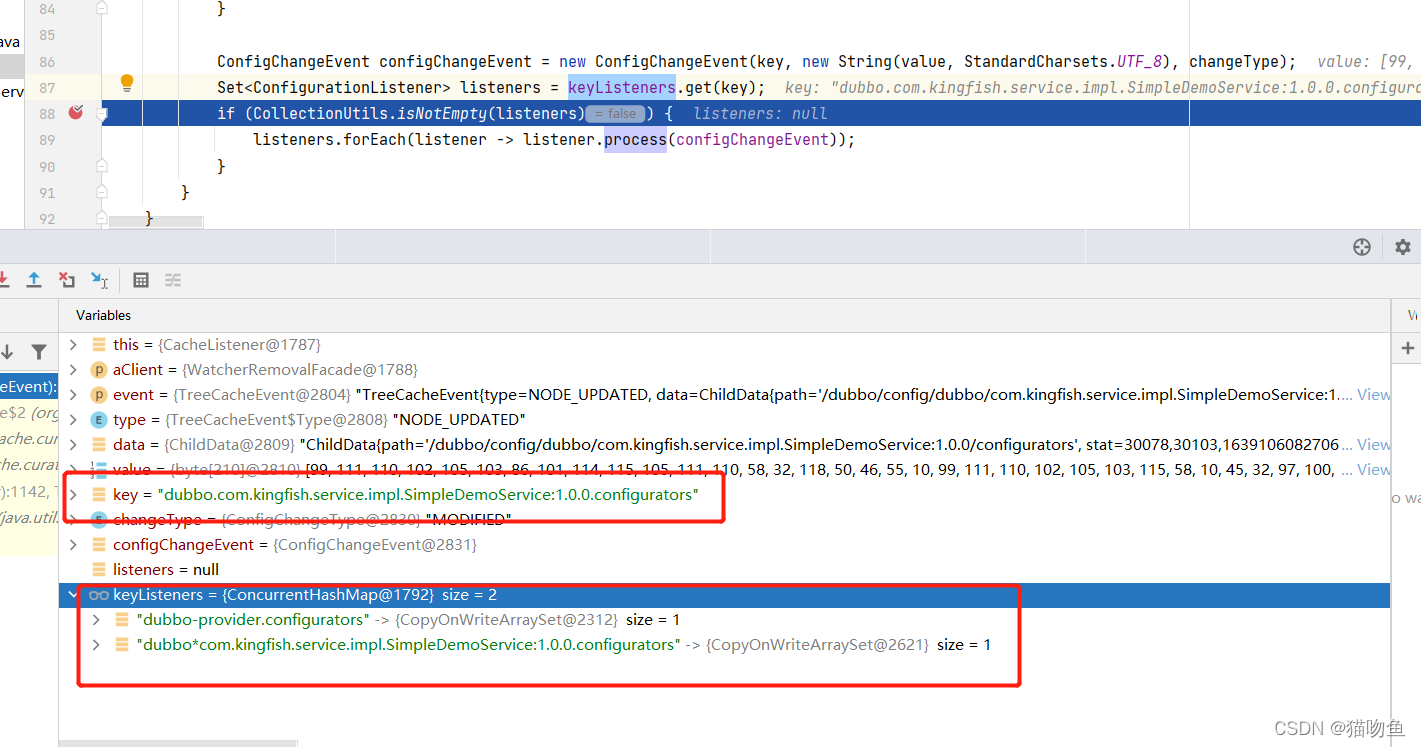Click the WatcherRemovalFacade@1788 value

coord(300,370)
